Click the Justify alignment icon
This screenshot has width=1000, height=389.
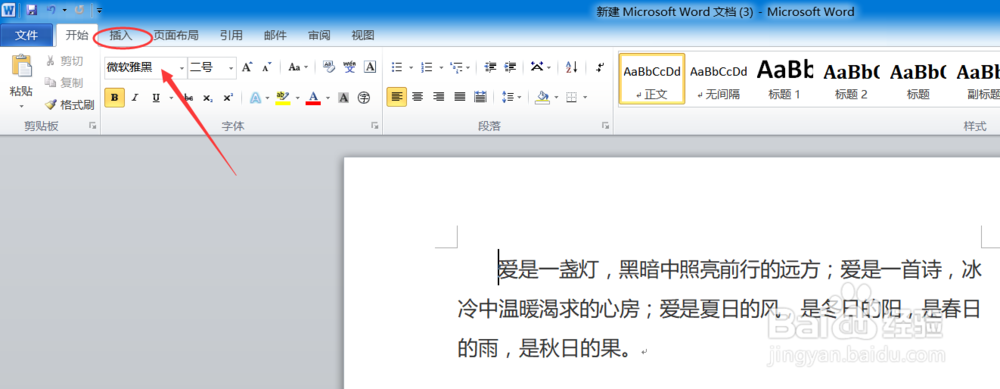[459, 97]
